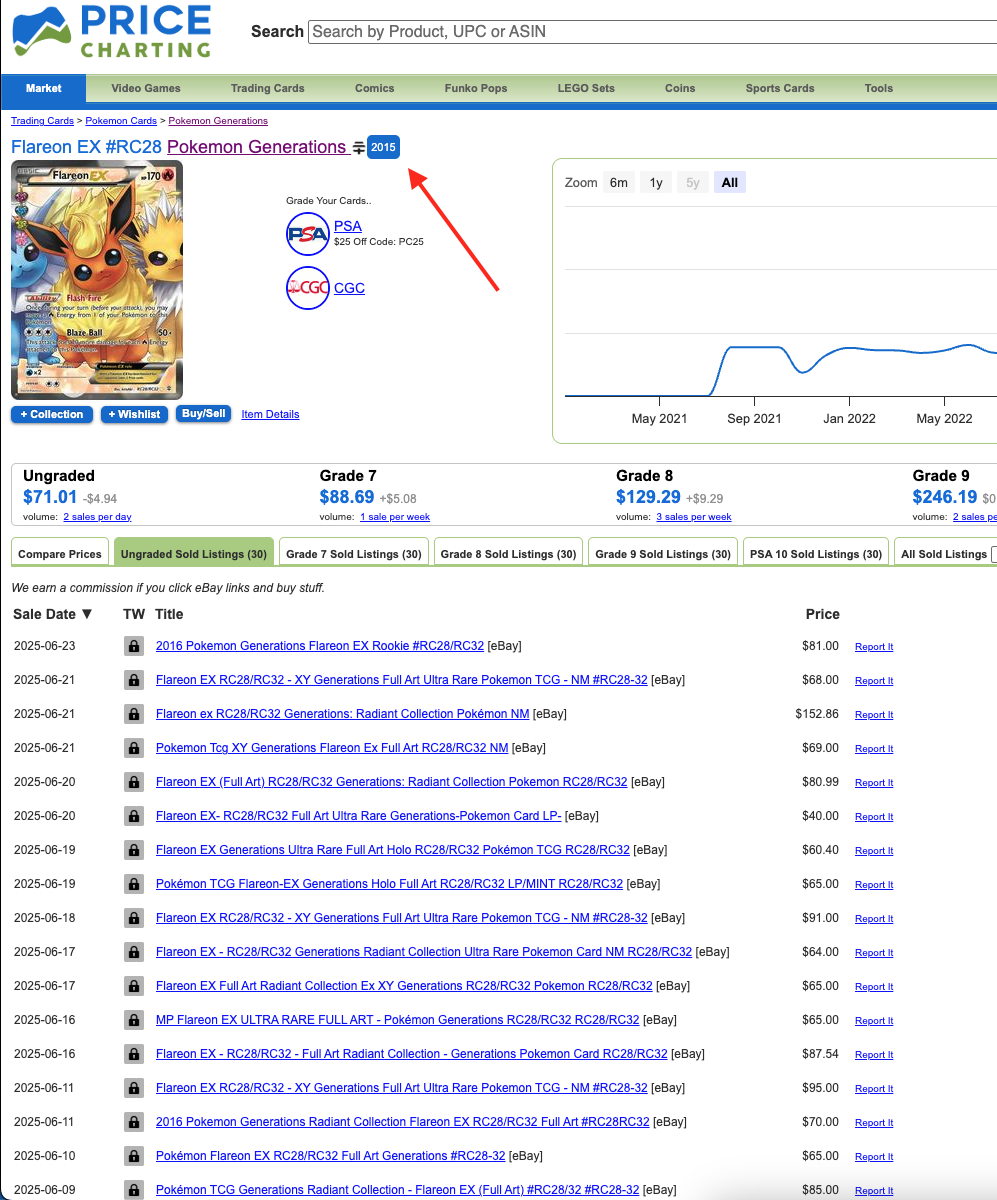Click the lock icon on the $70.00 listing row
The image size is (997, 1200).
[133, 1122]
